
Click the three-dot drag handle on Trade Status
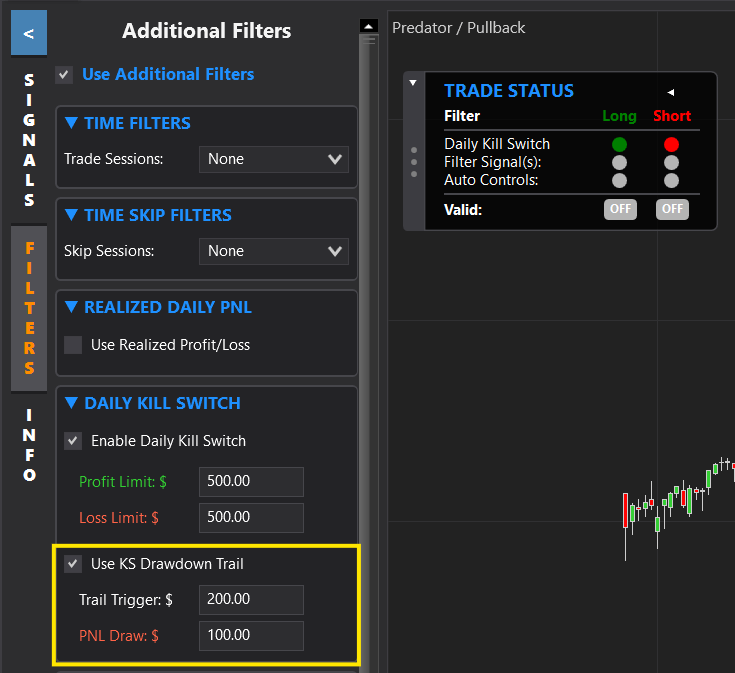pos(414,162)
